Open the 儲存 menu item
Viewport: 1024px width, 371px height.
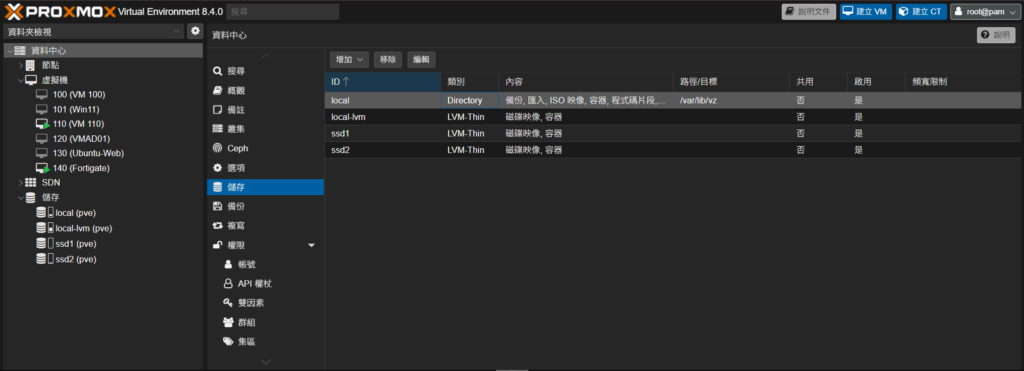(265, 187)
